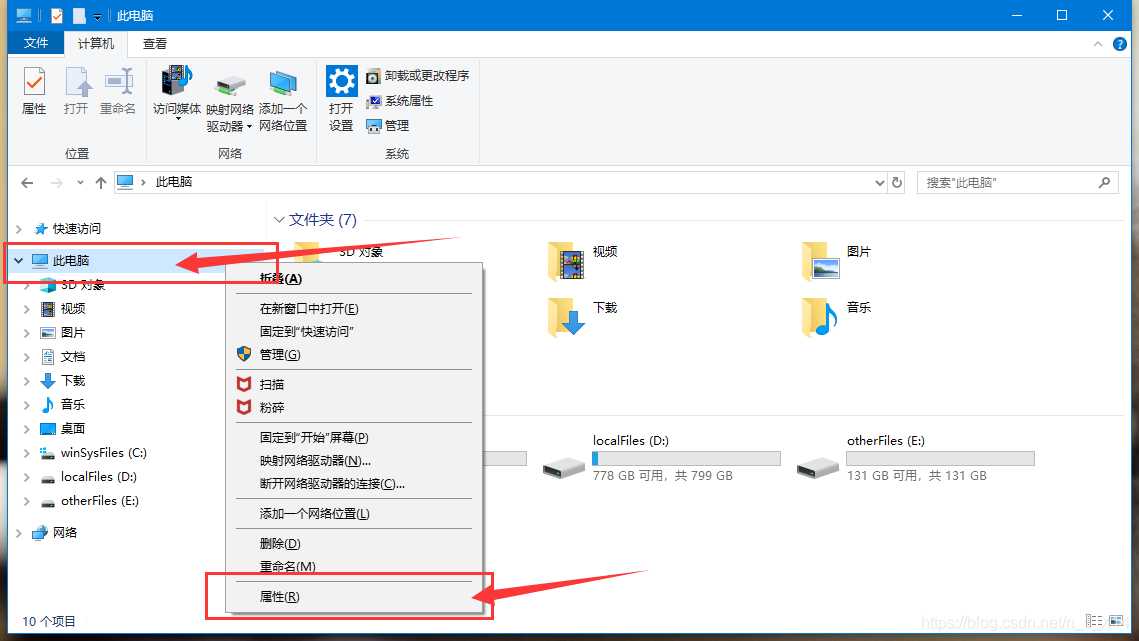The width and height of the screenshot is (1139, 641).
Task: Go up one level with Up arrow
Action: [101, 182]
